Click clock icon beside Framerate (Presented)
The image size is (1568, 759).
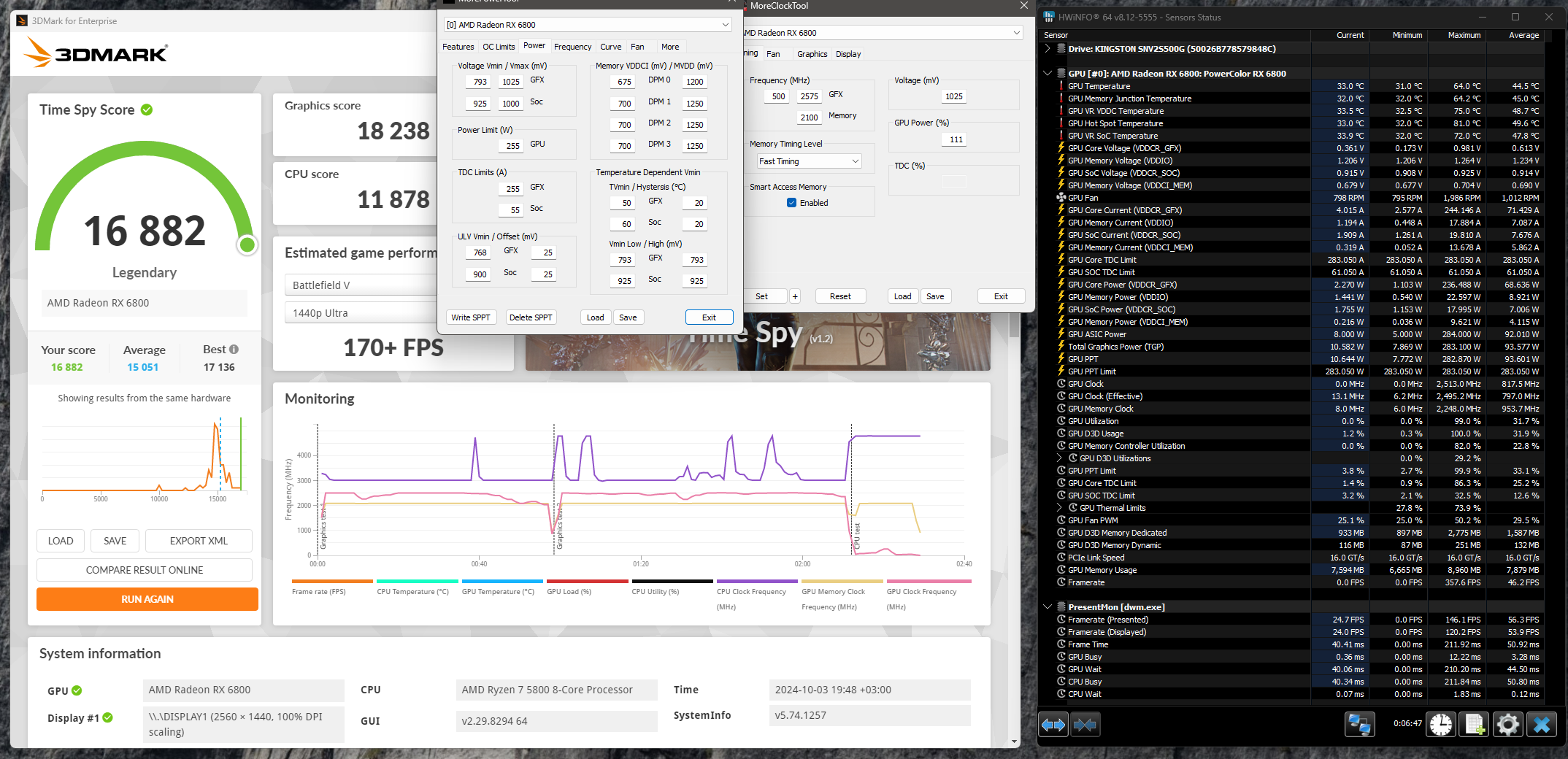[x=1061, y=620]
